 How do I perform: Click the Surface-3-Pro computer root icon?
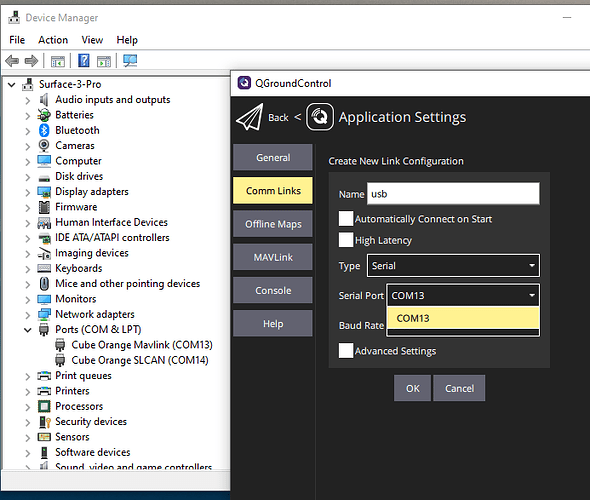pos(27,84)
